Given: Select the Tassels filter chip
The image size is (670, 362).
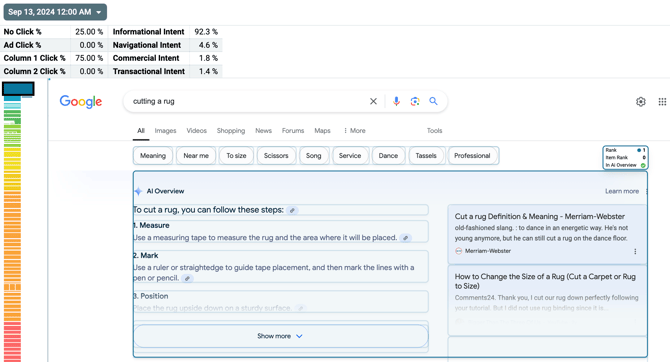Looking at the screenshot, I should (x=426, y=156).
